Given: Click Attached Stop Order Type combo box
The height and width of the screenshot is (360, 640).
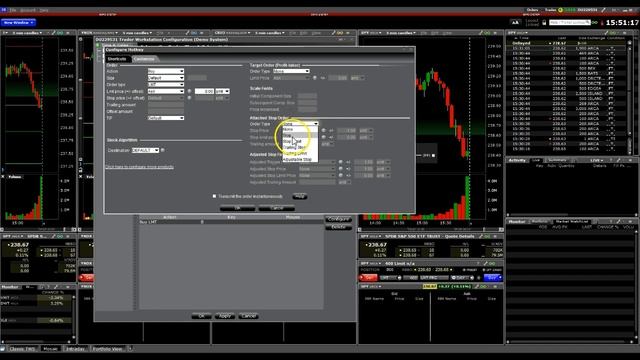Looking at the screenshot, I should coord(300,124).
